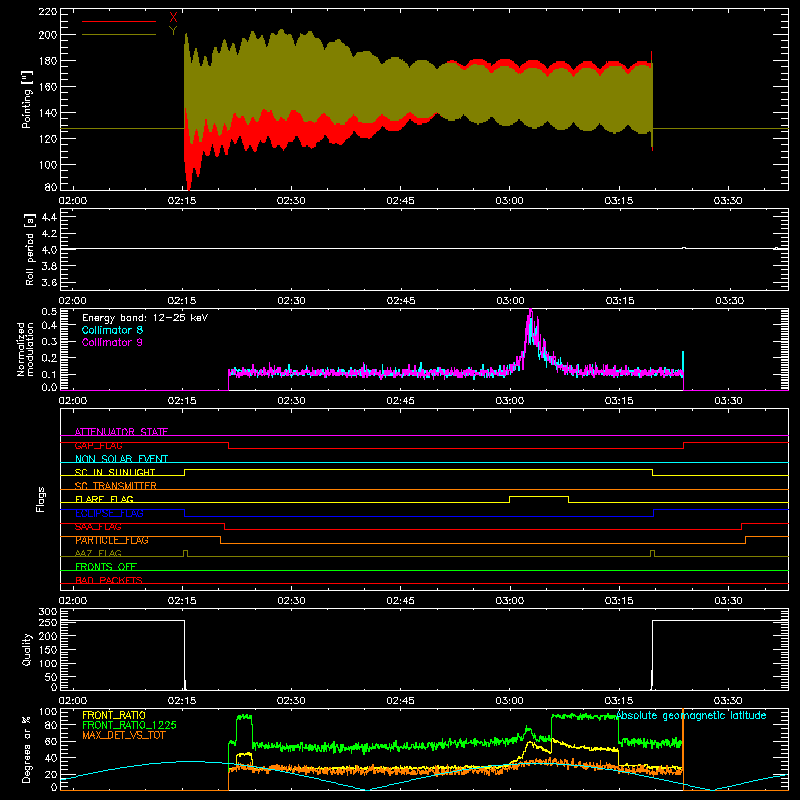
Task: Click the 'Energy band: 12-25 keV' label
Action: (x=145, y=318)
